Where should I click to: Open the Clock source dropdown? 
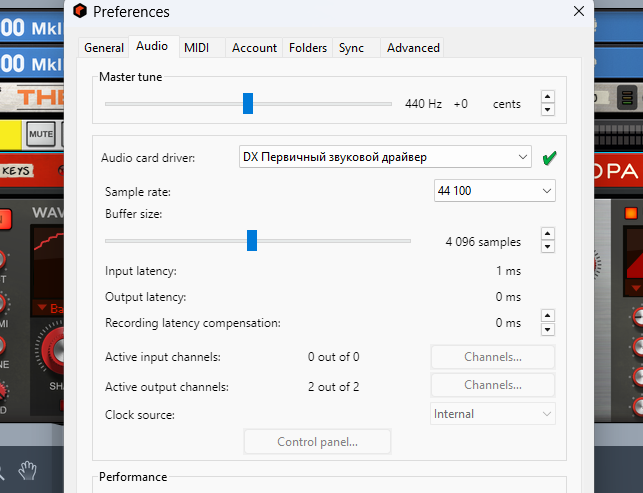[x=493, y=414]
